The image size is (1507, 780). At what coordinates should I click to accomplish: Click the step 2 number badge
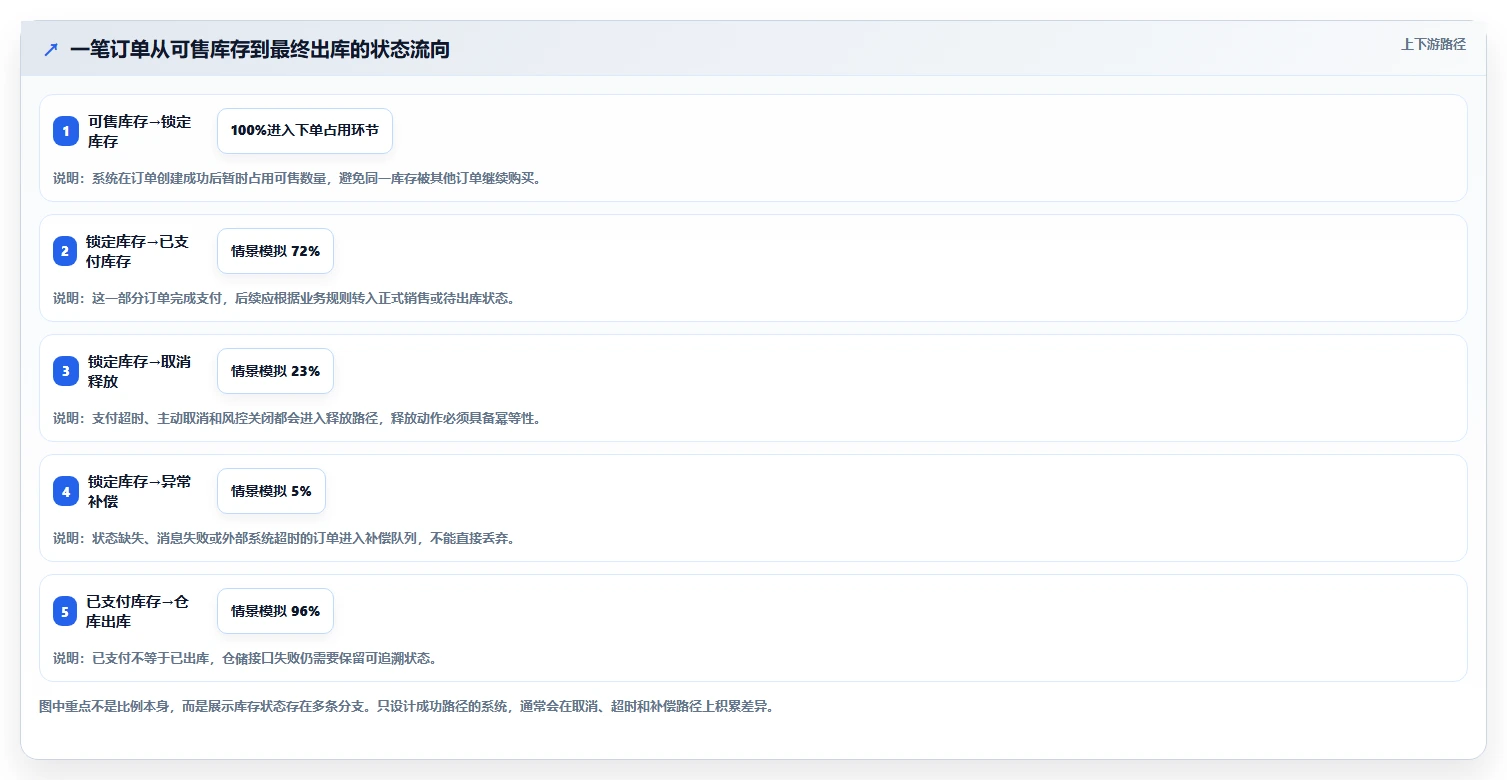point(65,251)
